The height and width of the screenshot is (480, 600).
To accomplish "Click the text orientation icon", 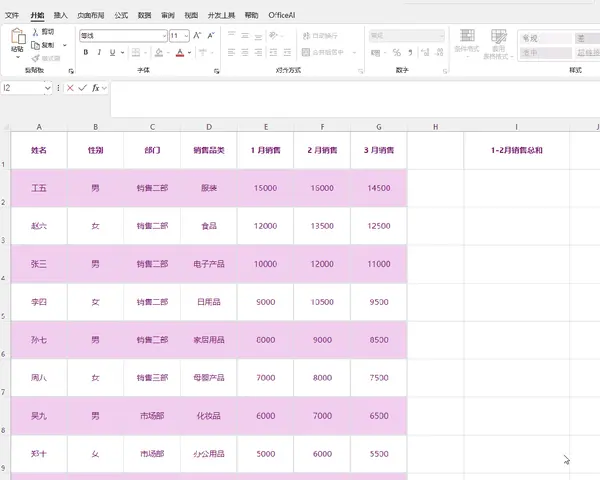I will click(x=273, y=35).
